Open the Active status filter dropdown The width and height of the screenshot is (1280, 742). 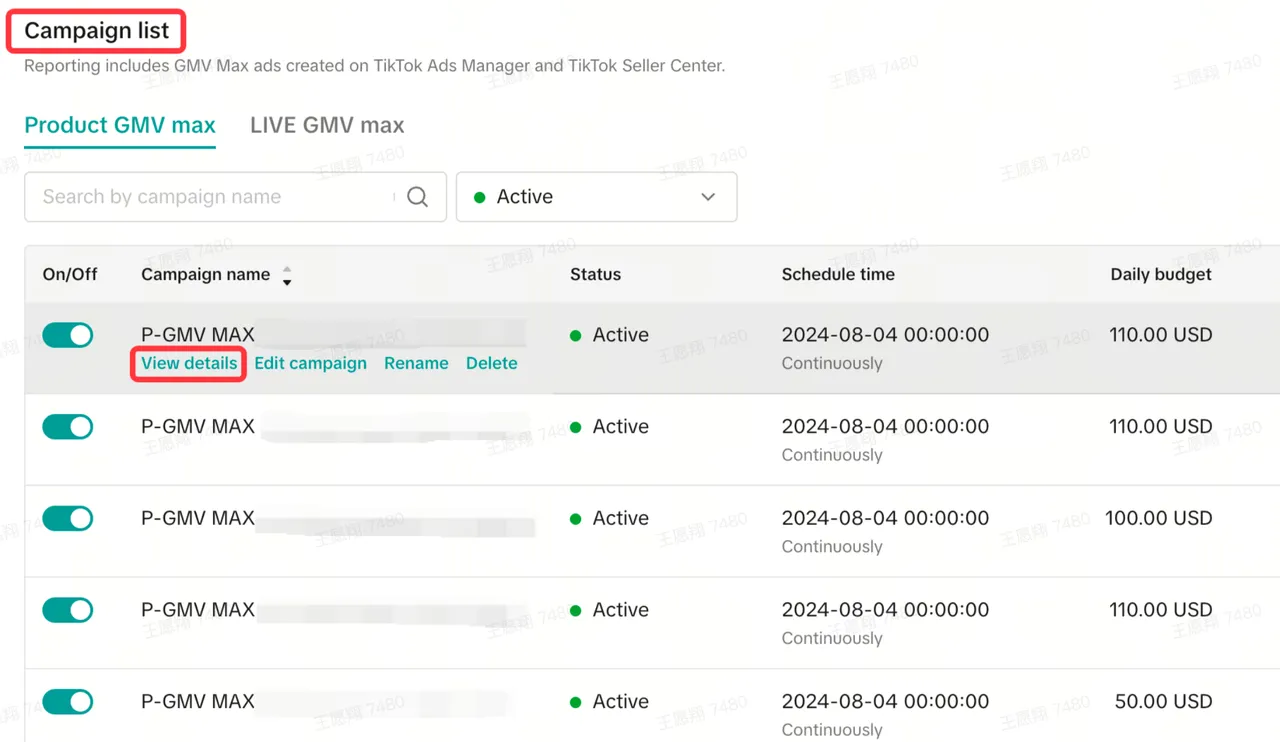[x=597, y=197]
